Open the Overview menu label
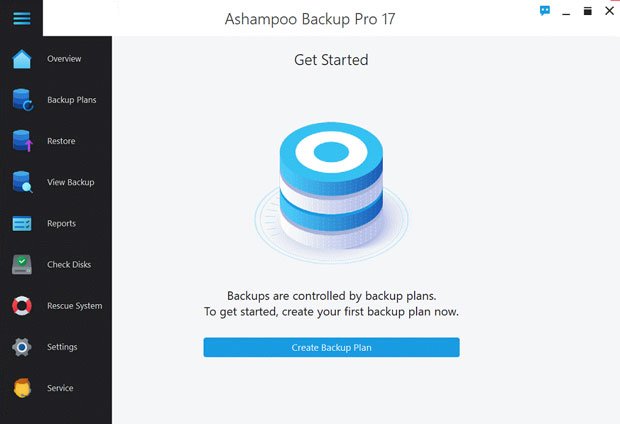 (64, 59)
